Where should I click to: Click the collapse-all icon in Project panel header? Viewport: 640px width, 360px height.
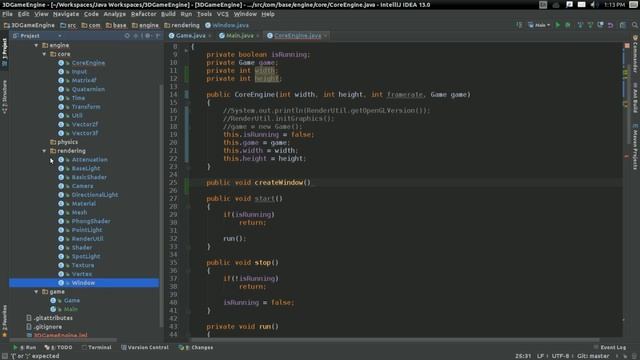(x=136, y=36)
